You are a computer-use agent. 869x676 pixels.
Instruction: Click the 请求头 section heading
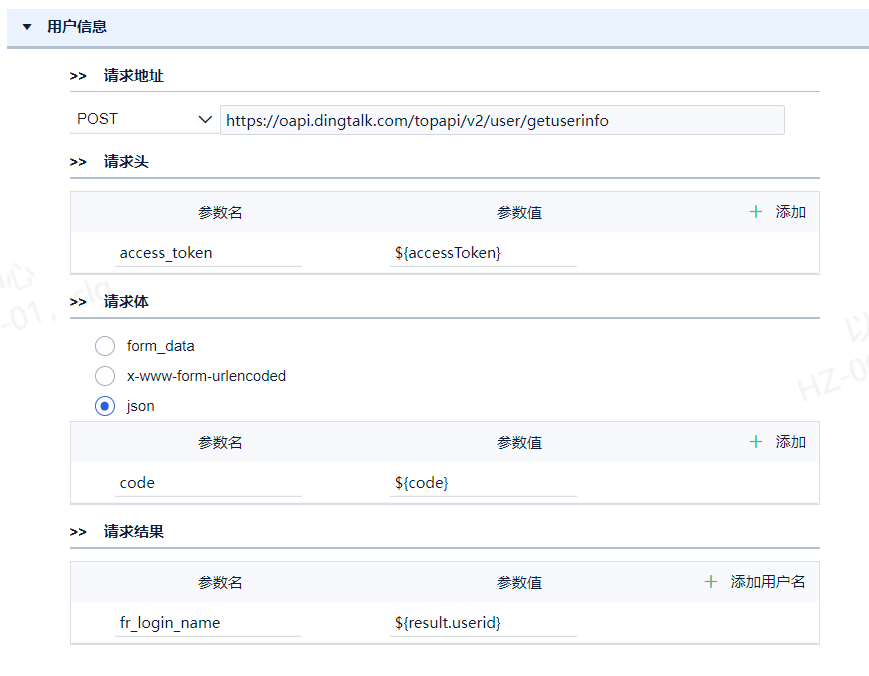126,162
